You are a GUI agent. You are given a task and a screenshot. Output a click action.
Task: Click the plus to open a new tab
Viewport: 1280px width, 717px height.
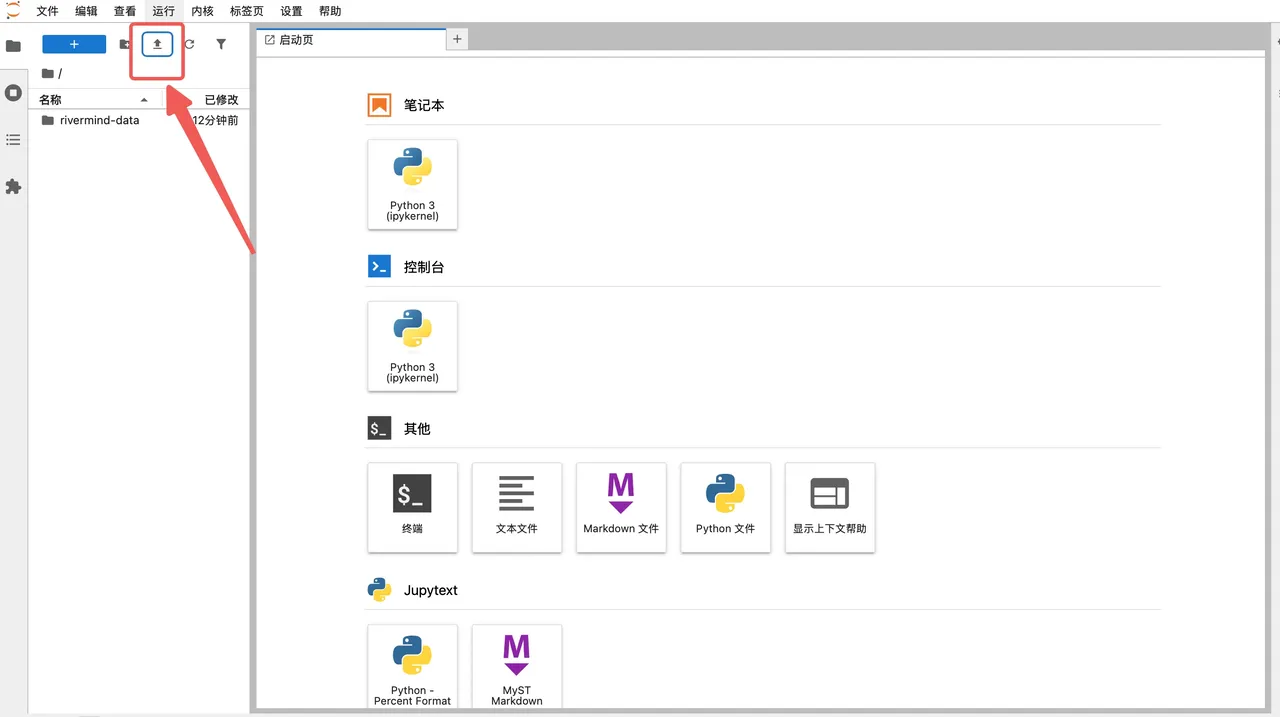[x=457, y=38]
